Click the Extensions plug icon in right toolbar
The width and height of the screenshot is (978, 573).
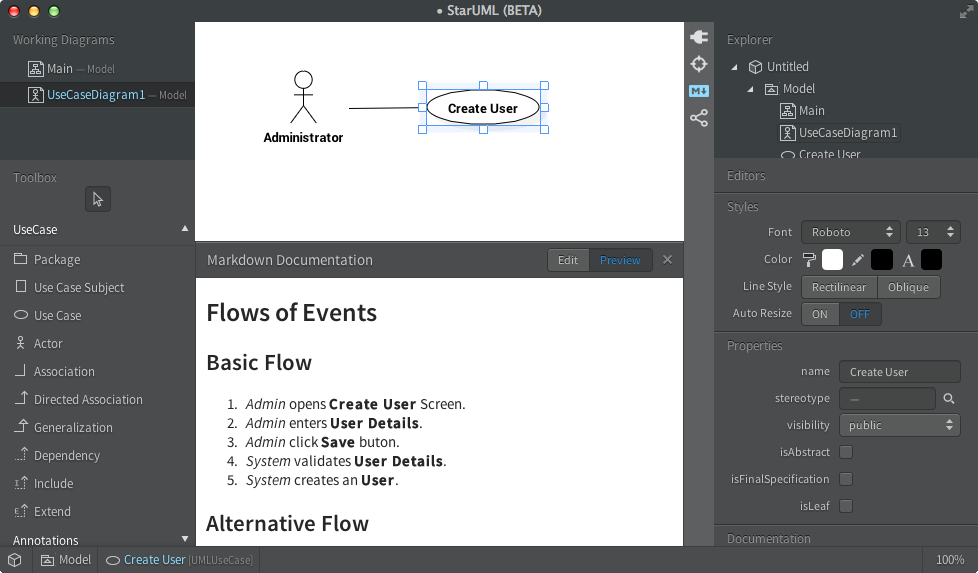pyautogui.click(x=699, y=37)
